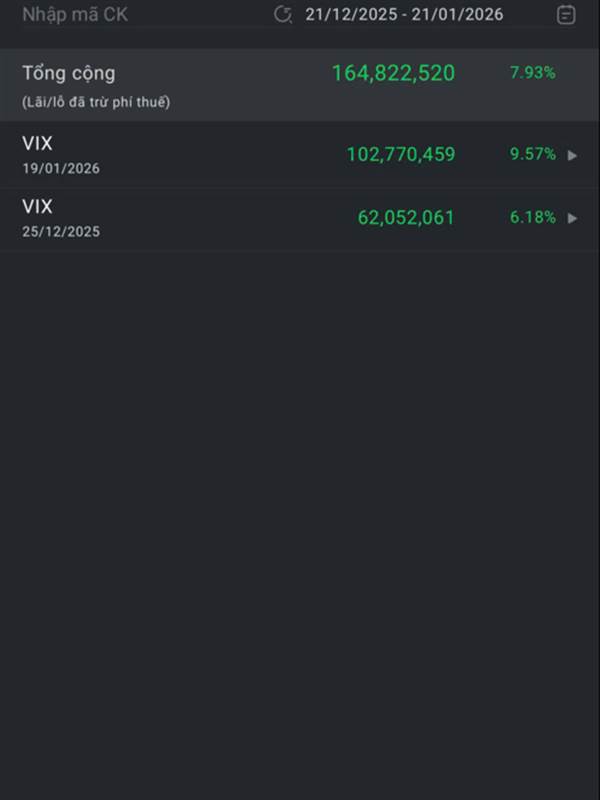Image resolution: width=600 pixels, height=800 pixels.
Task: Click the total profit value 164,822,520
Action: point(393,73)
